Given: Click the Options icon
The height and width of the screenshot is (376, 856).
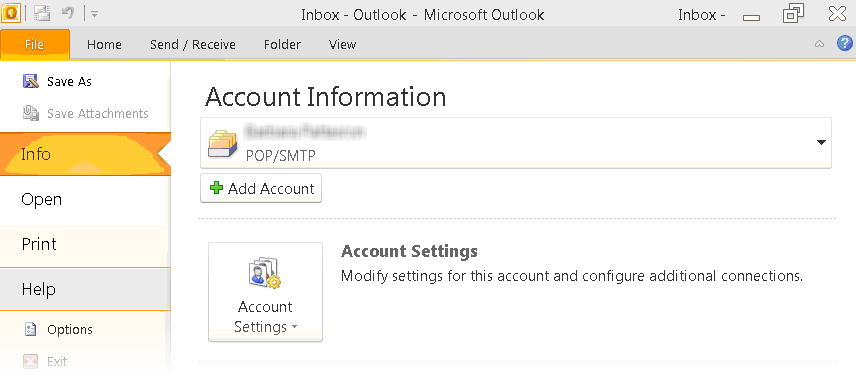Looking at the screenshot, I should pos(31,330).
